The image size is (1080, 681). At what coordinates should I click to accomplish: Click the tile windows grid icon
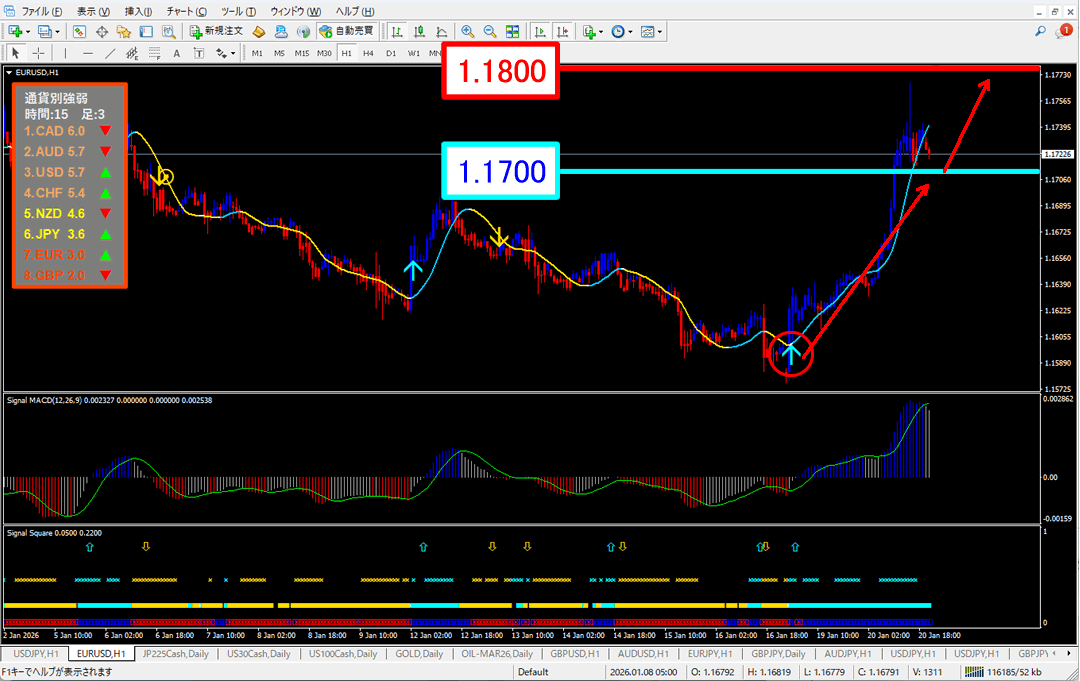click(x=512, y=32)
